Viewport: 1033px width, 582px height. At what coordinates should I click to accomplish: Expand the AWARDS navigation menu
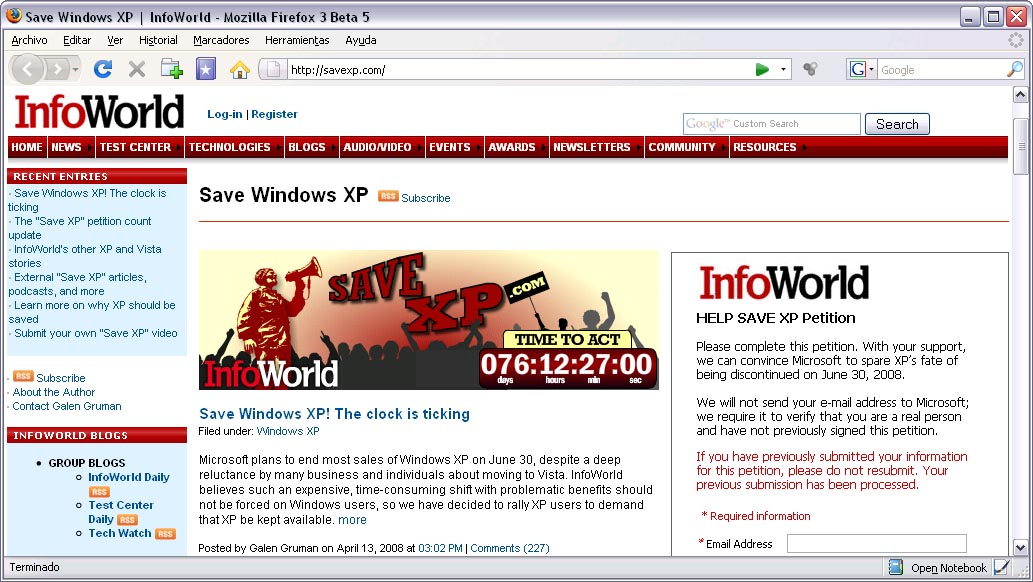click(x=516, y=147)
